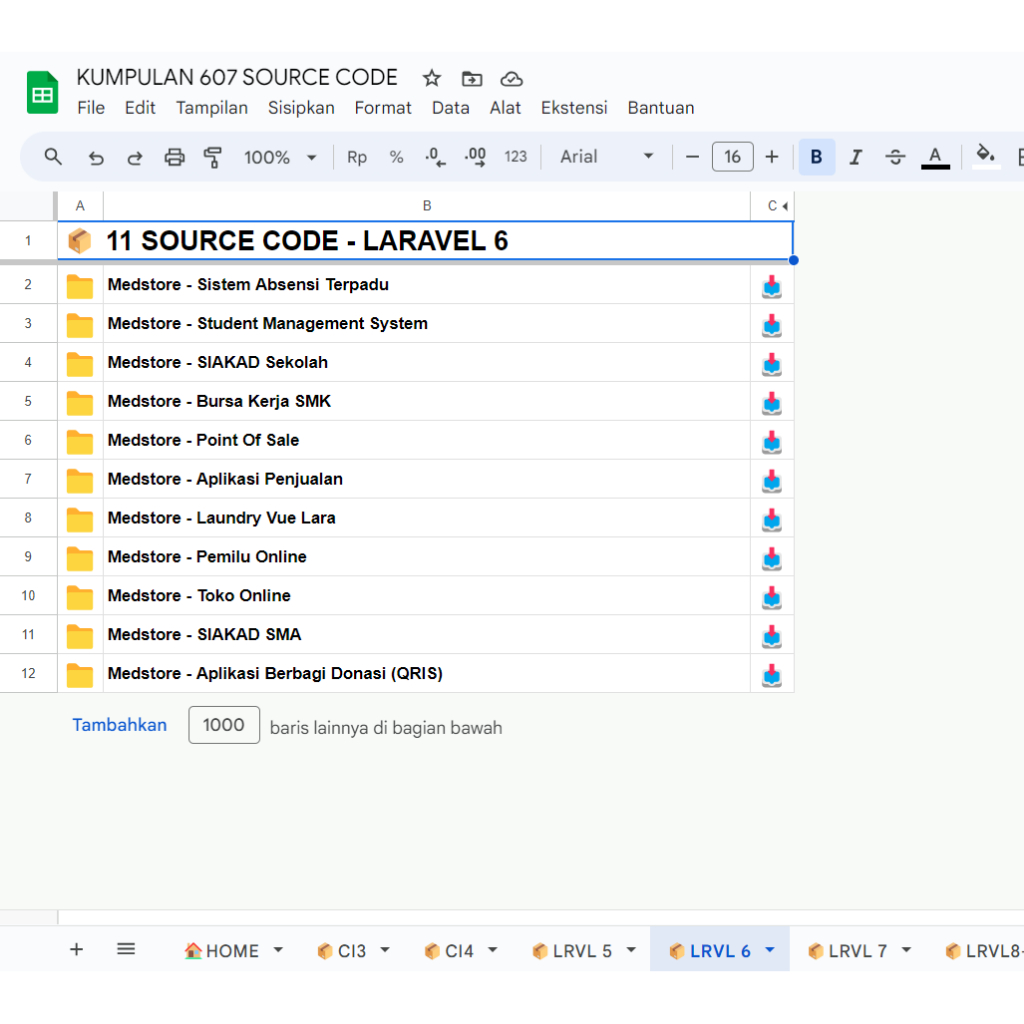
Task: Expand the LRVL 6 sheet tab menu arrow
Action: (x=770, y=950)
